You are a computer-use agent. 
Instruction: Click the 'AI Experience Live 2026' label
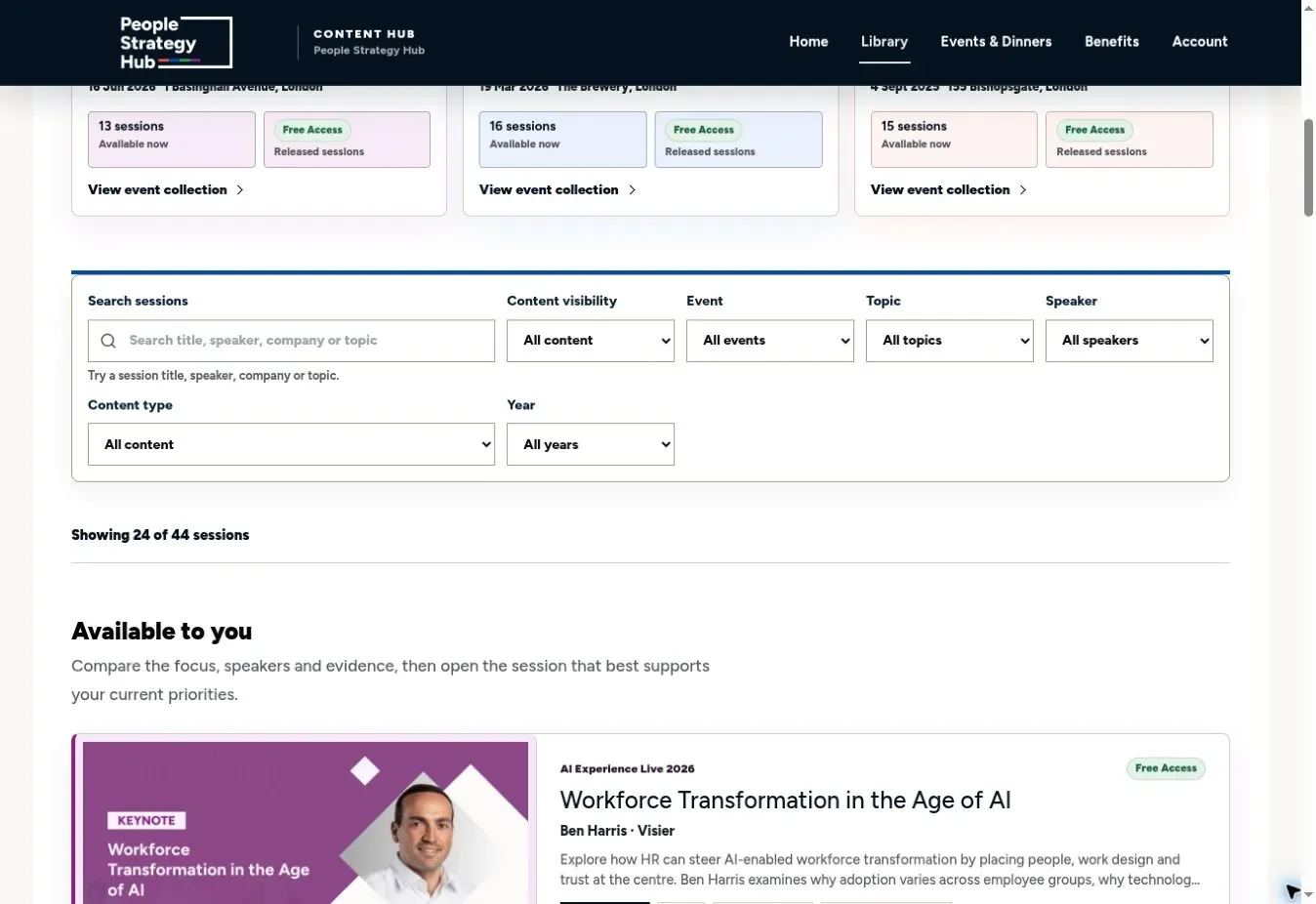click(x=628, y=769)
